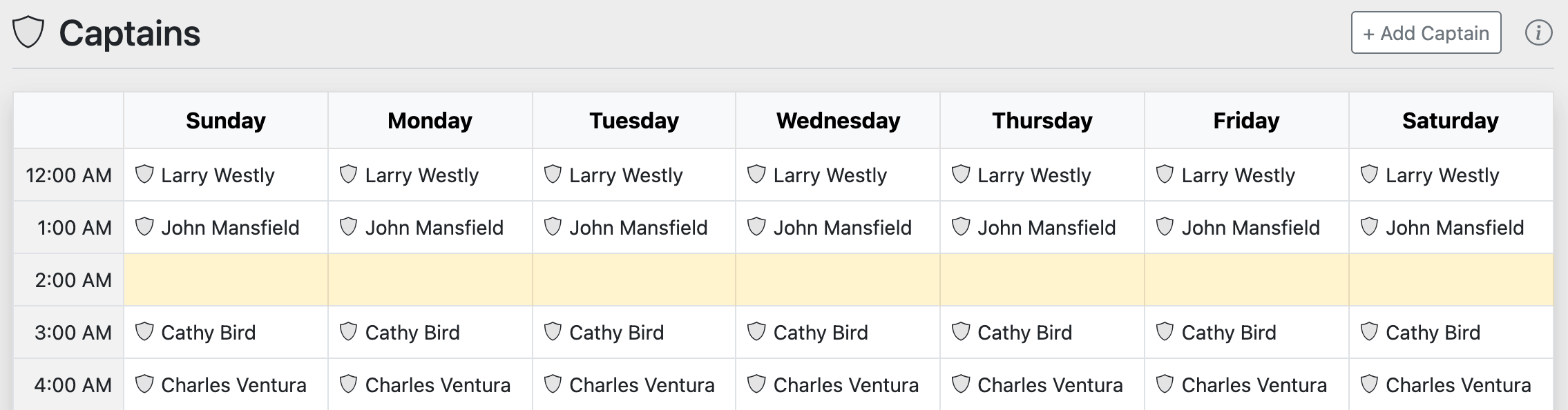
Task: Open Cathy Bird on Monday 3:00 AM
Action: pos(412,333)
